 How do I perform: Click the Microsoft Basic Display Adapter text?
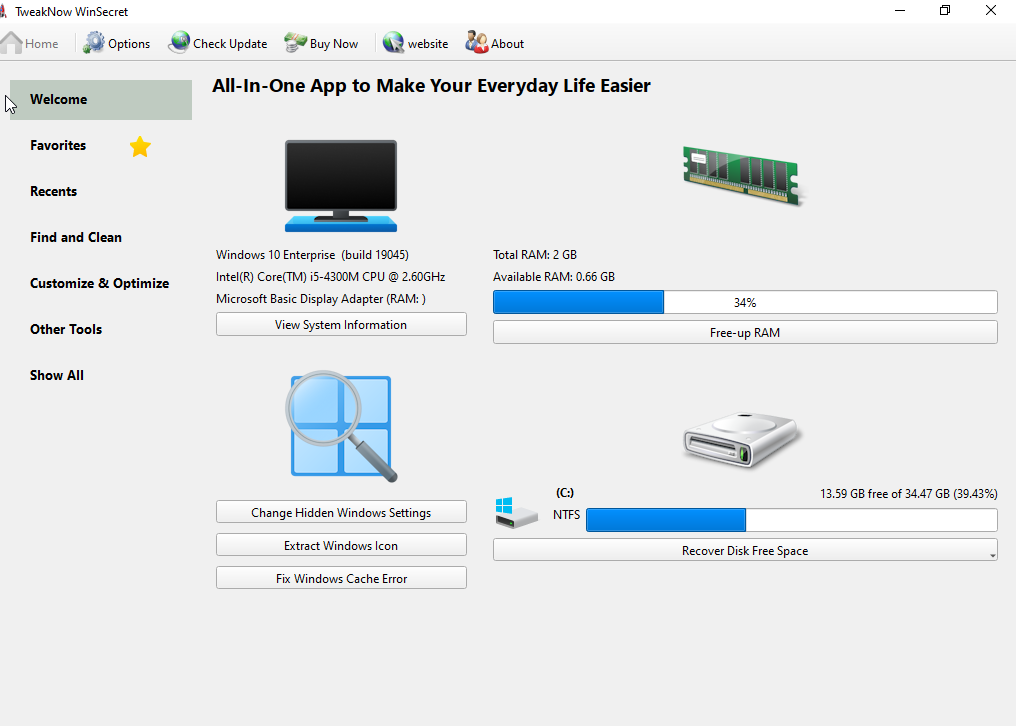click(321, 299)
